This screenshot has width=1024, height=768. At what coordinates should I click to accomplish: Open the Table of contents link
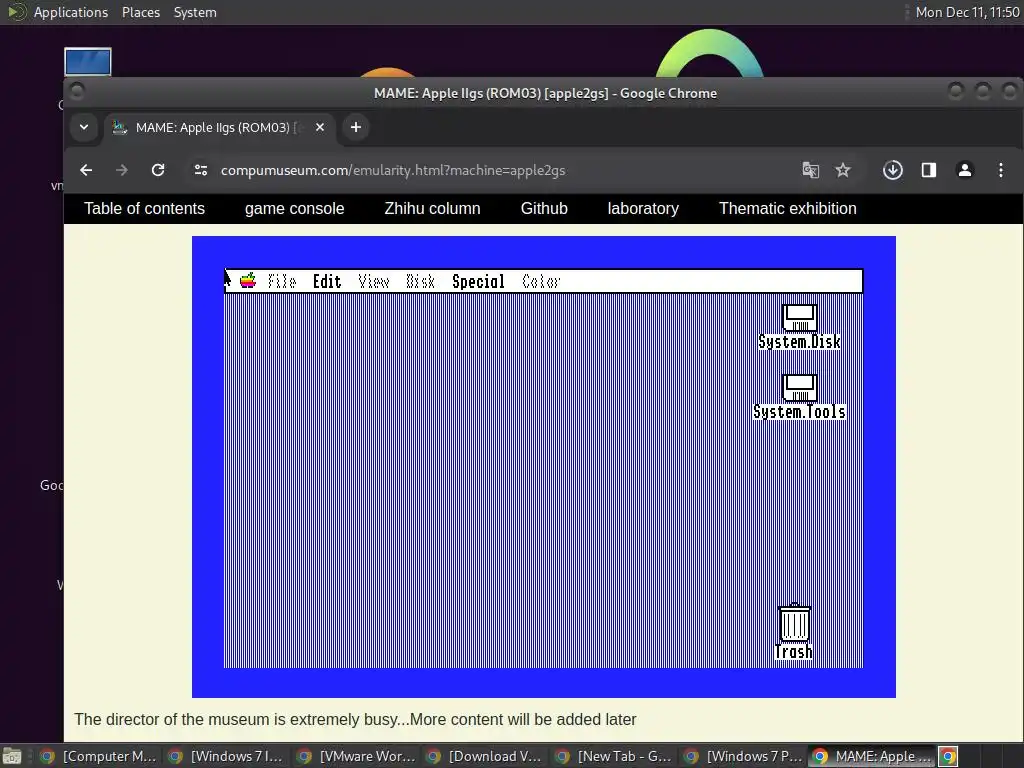[144, 208]
